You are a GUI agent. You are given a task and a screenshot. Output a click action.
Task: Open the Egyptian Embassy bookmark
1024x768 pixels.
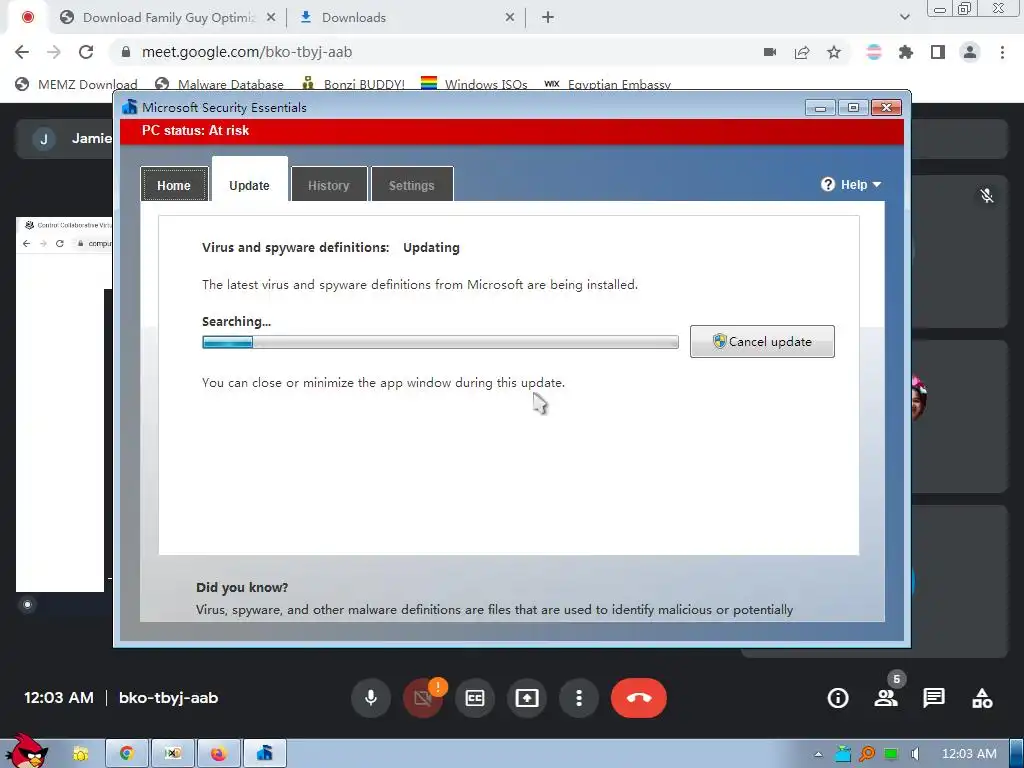608,84
